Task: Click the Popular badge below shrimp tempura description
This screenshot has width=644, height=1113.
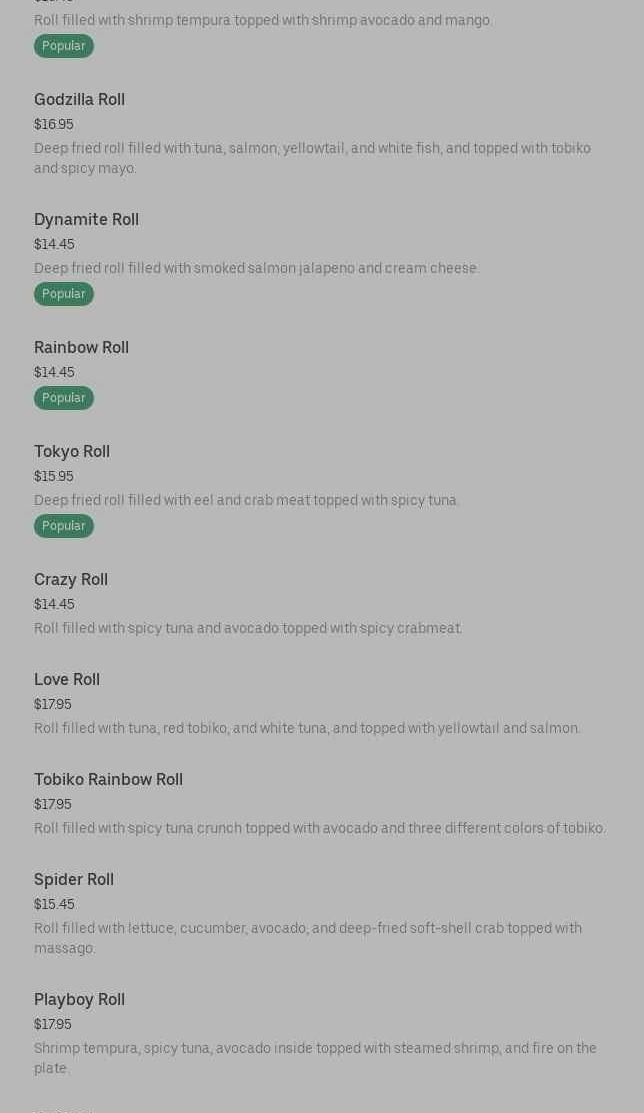Action: pos(64,46)
